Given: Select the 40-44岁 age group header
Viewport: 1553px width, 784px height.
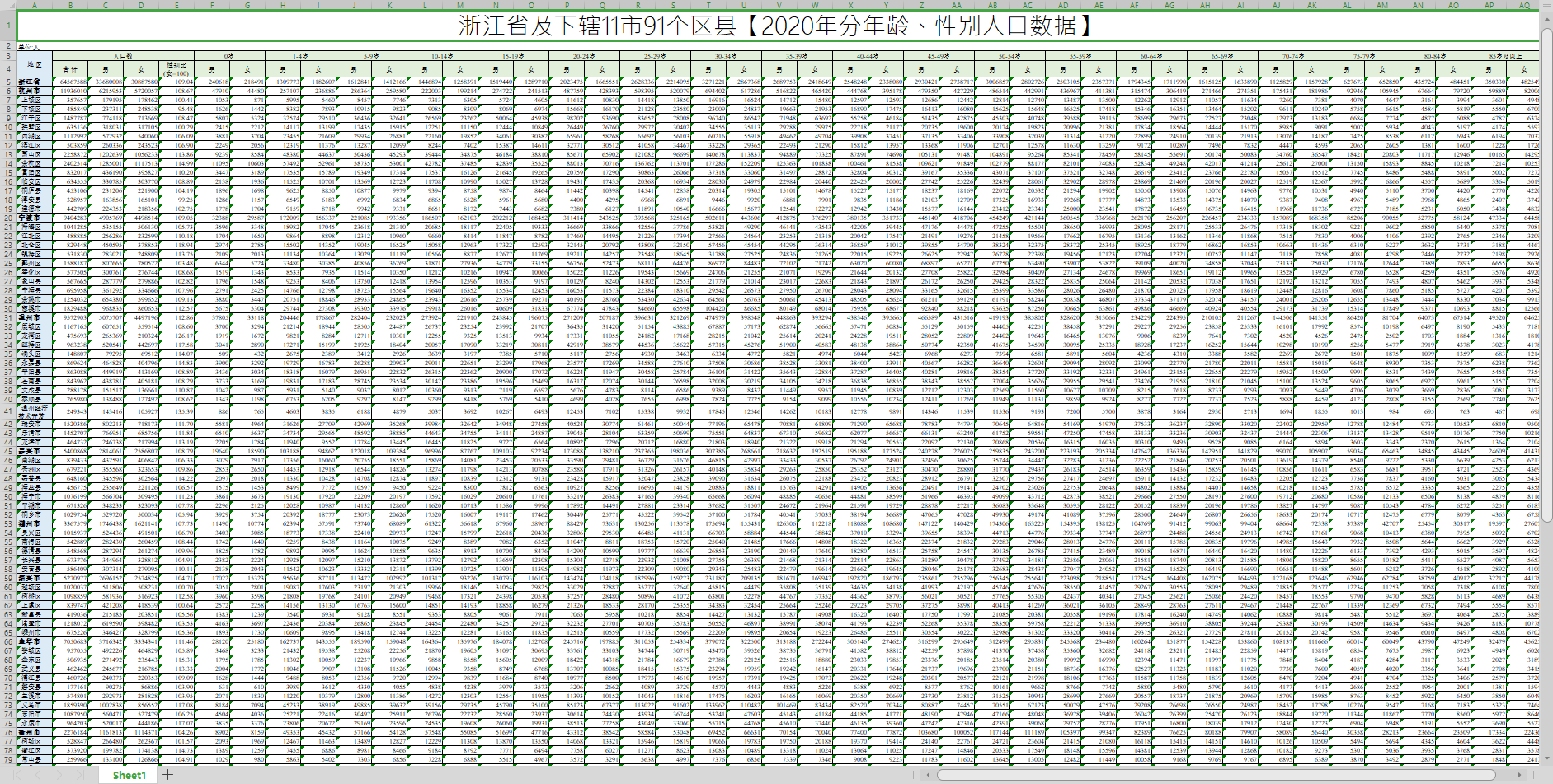Looking at the screenshot, I should 868,56.
